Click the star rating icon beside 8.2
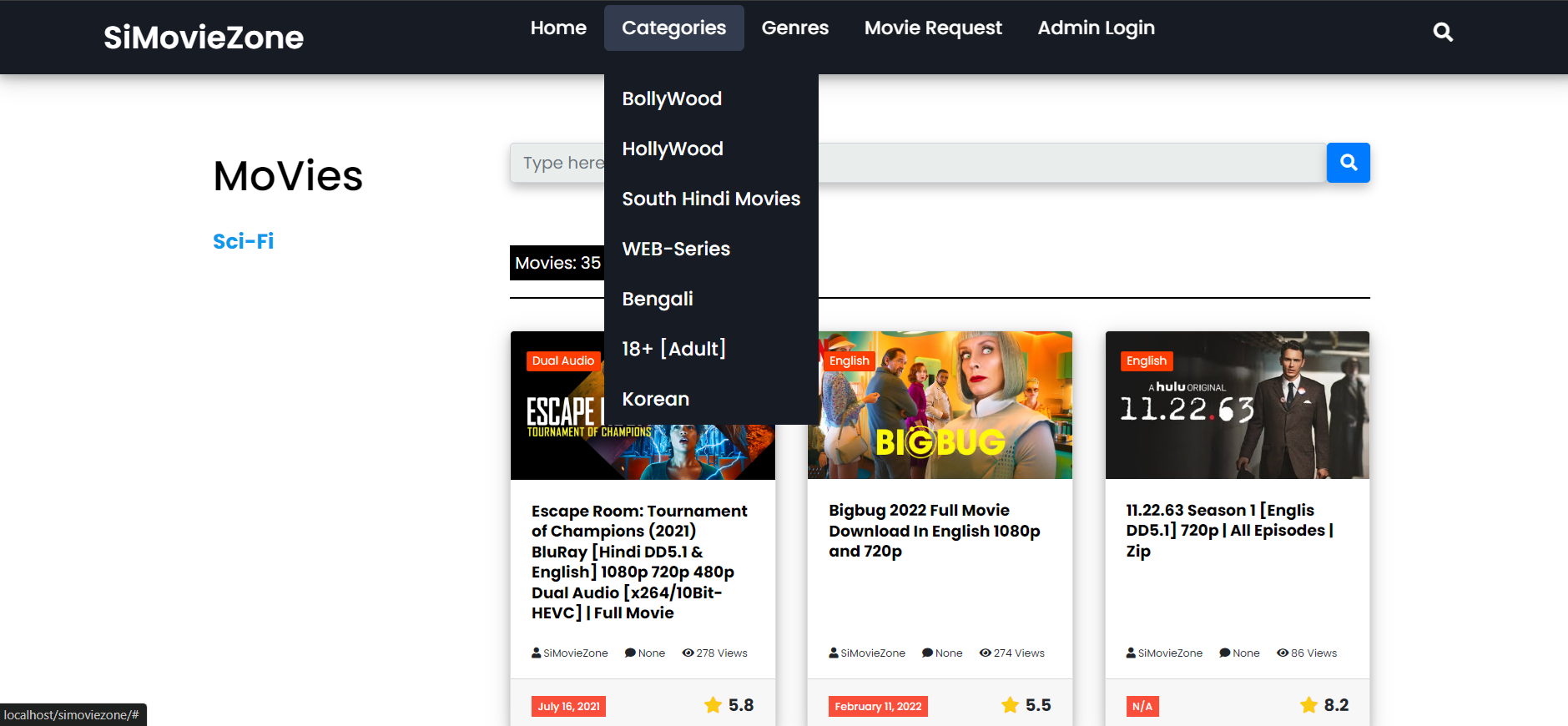Viewport: 1568px width, 726px height. pos(1308,705)
